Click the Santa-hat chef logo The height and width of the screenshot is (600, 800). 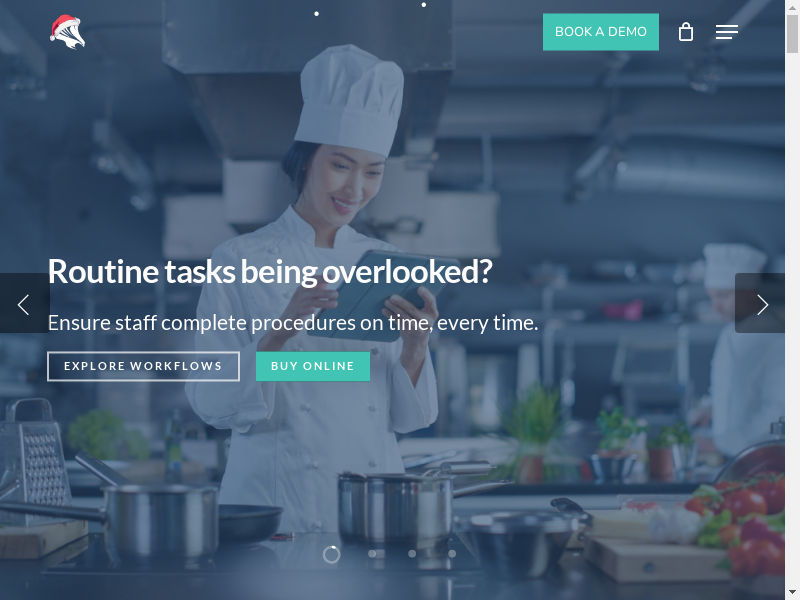click(x=67, y=32)
